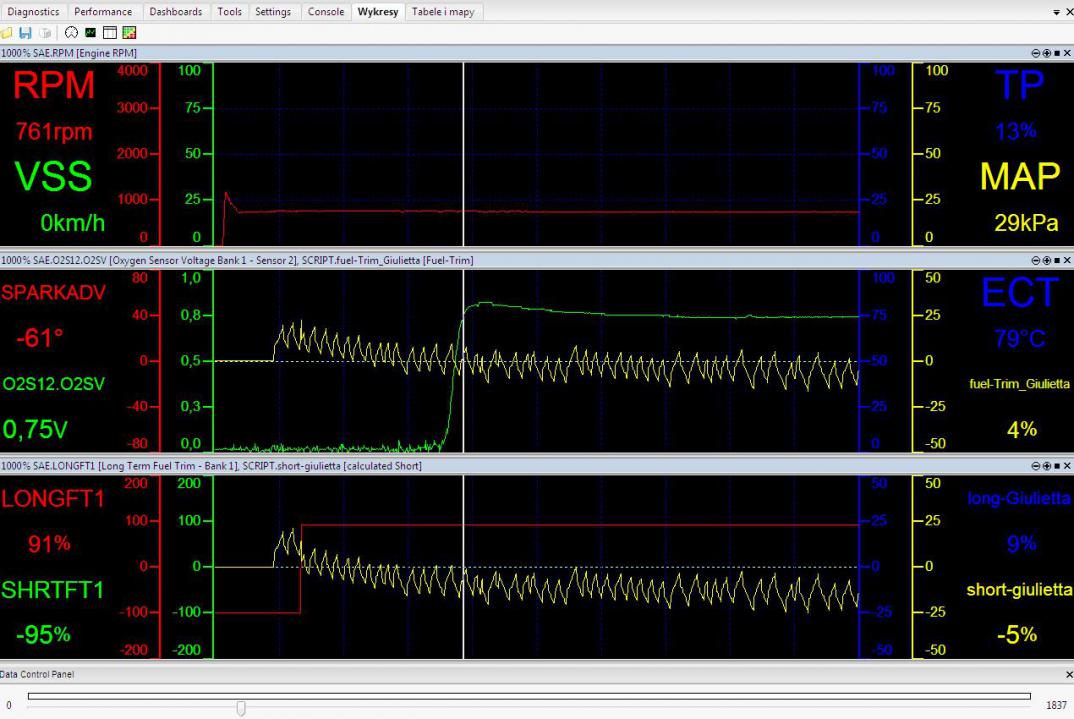The image size is (1074, 719).
Task: Toggle maximize square on Long Term Fuel Trim panel
Action: [1056, 466]
